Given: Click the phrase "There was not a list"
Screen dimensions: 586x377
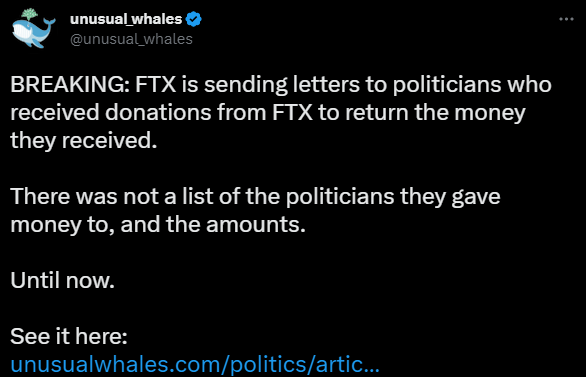Looking at the screenshot, I should coord(112,197).
